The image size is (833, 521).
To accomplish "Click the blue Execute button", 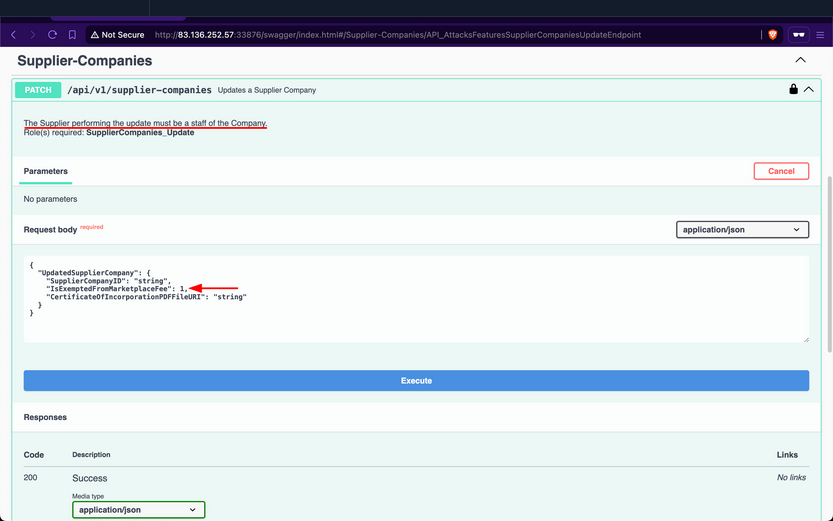I will 416,380.
